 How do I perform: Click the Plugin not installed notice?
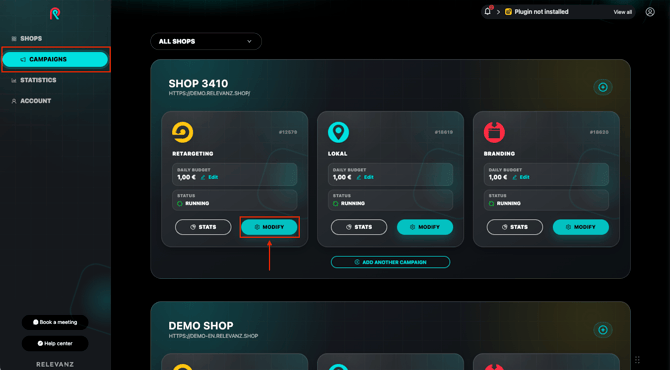541,12
